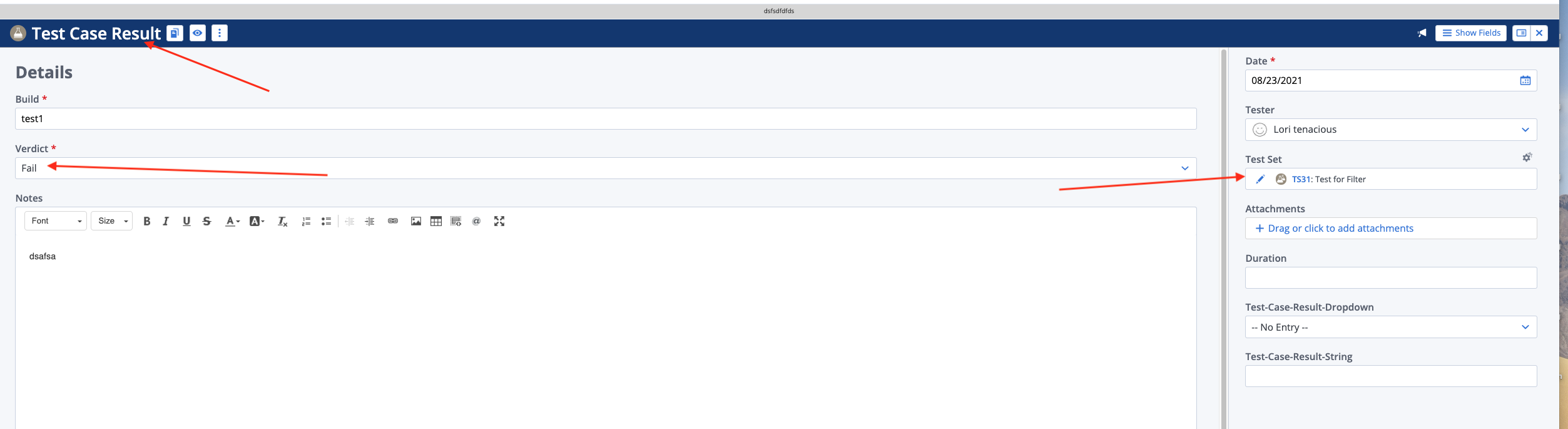Open the background color picker
This screenshot has width=1568, height=429.
[257, 221]
